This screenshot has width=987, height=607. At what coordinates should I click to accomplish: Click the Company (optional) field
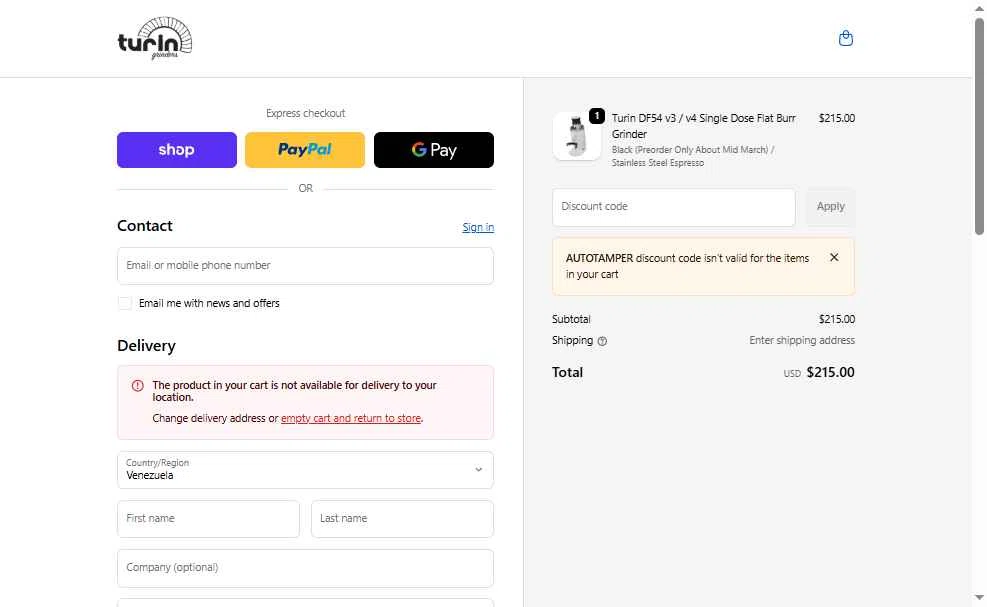[x=305, y=568]
